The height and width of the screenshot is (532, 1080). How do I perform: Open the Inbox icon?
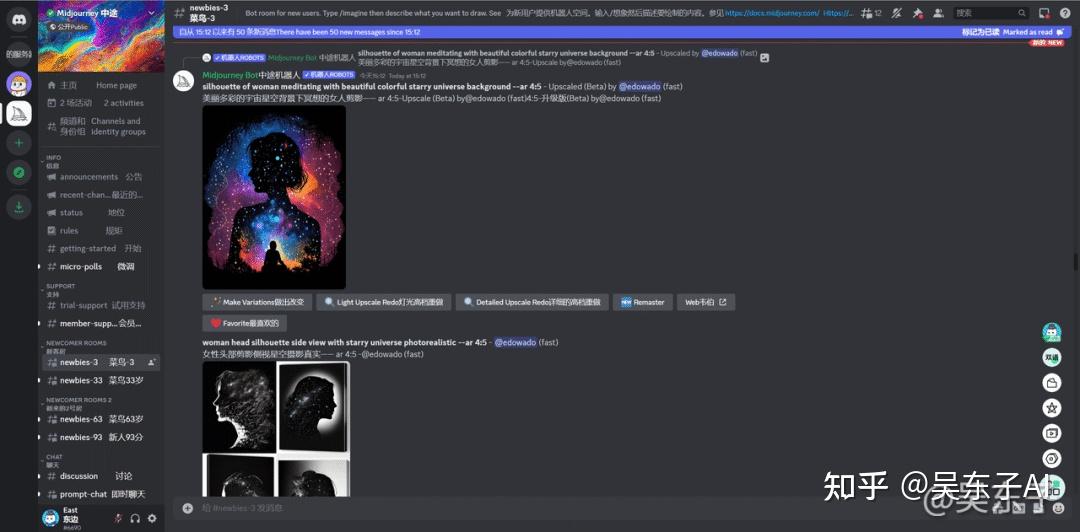point(1044,13)
